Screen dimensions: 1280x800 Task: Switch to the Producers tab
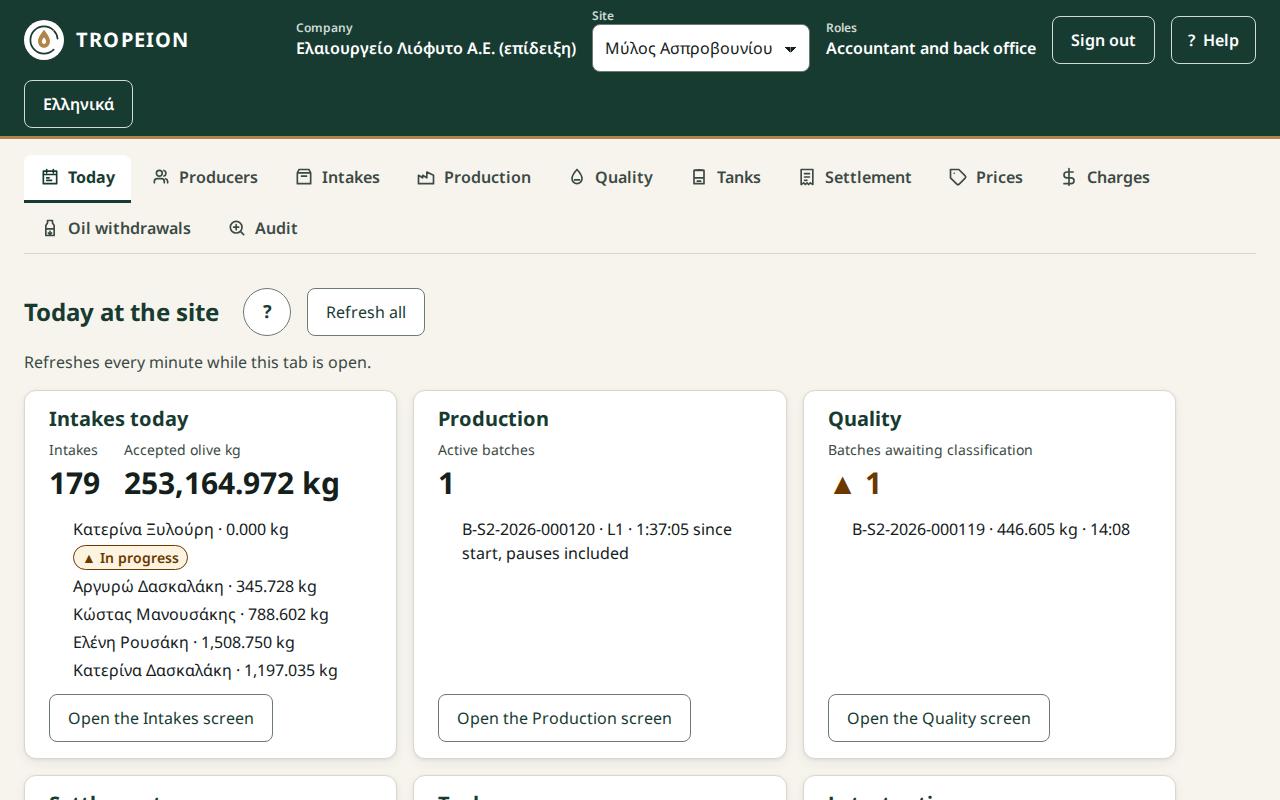(x=205, y=177)
